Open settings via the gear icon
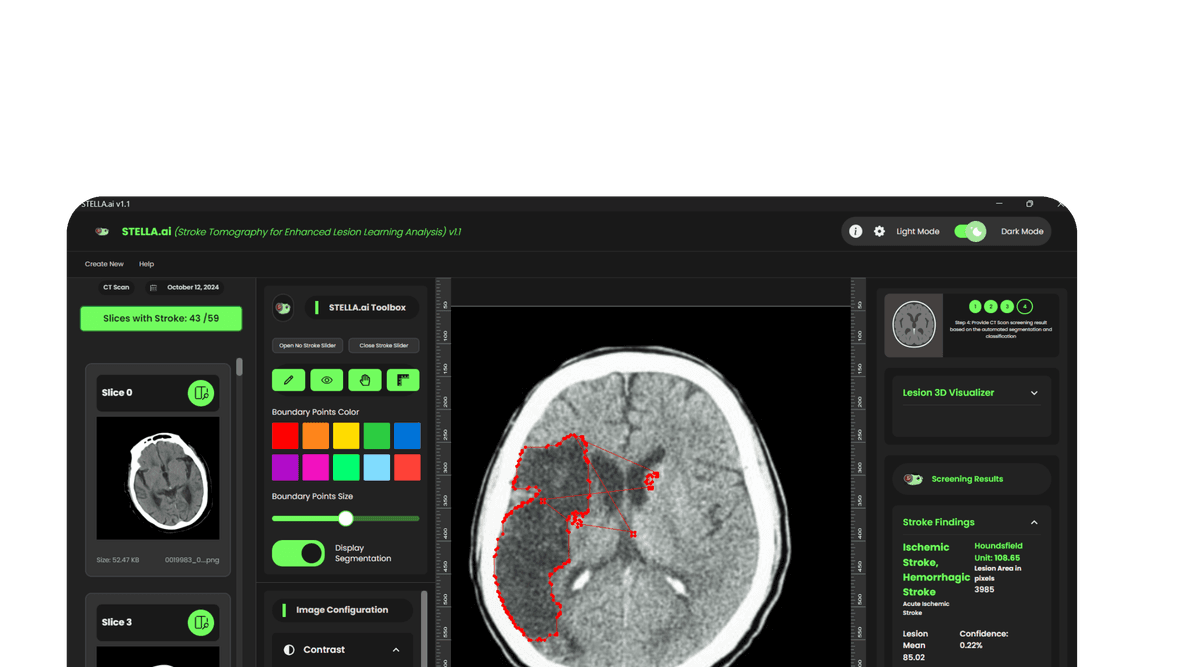The height and width of the screenshot is (667, 1200). coord(879,231)
